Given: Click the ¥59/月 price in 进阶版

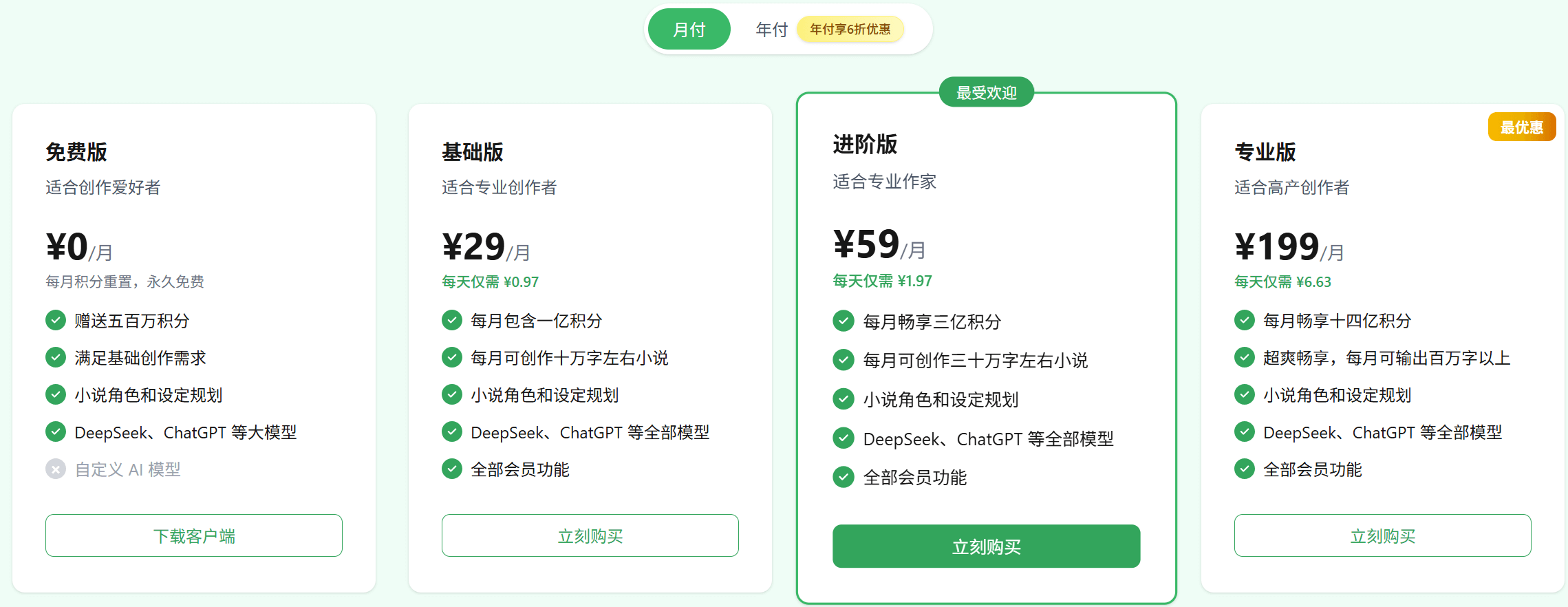Looking at the screenshot, I should coord(879,245).
